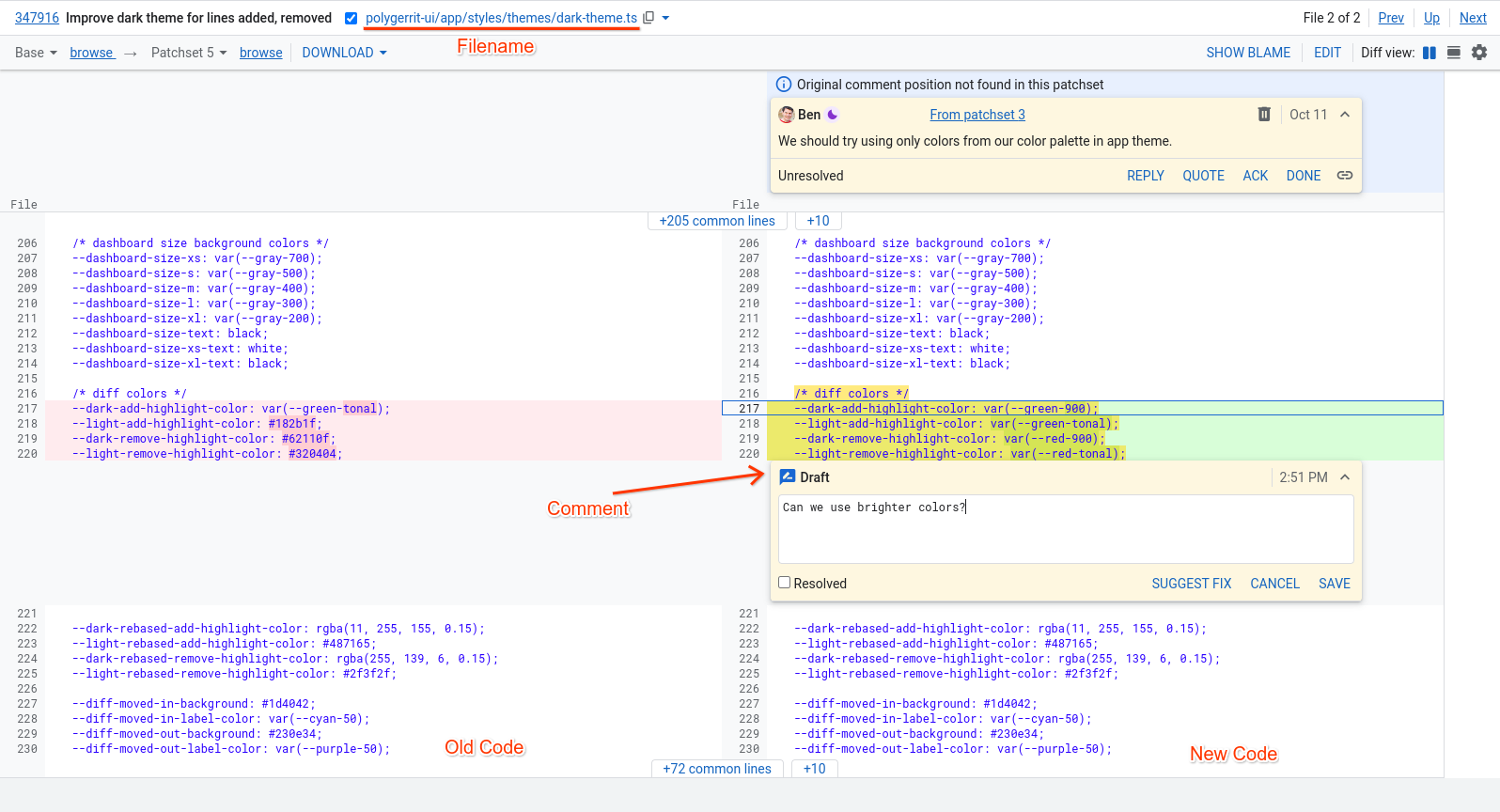This screenshot has height=812, width=1500.
Task: Copy link to Ben's comment
Action: click(x=1345, y=176)
